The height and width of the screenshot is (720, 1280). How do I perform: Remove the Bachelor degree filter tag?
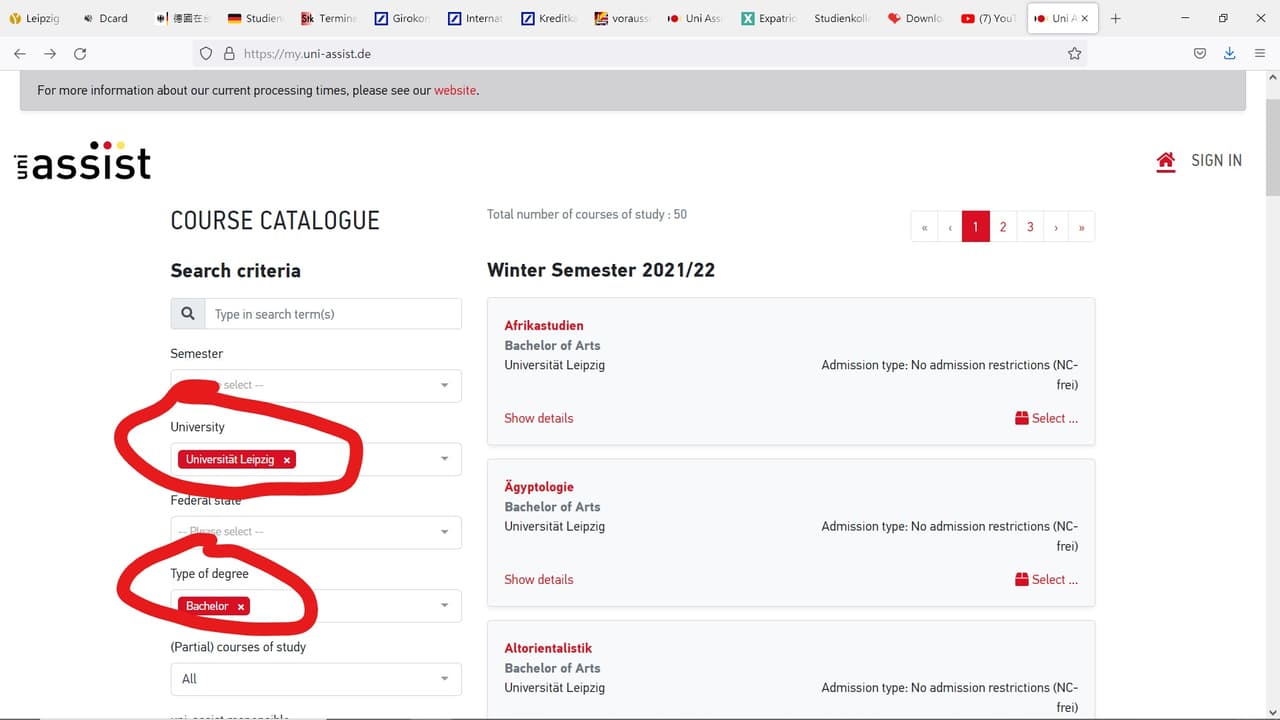pos(241,607)
